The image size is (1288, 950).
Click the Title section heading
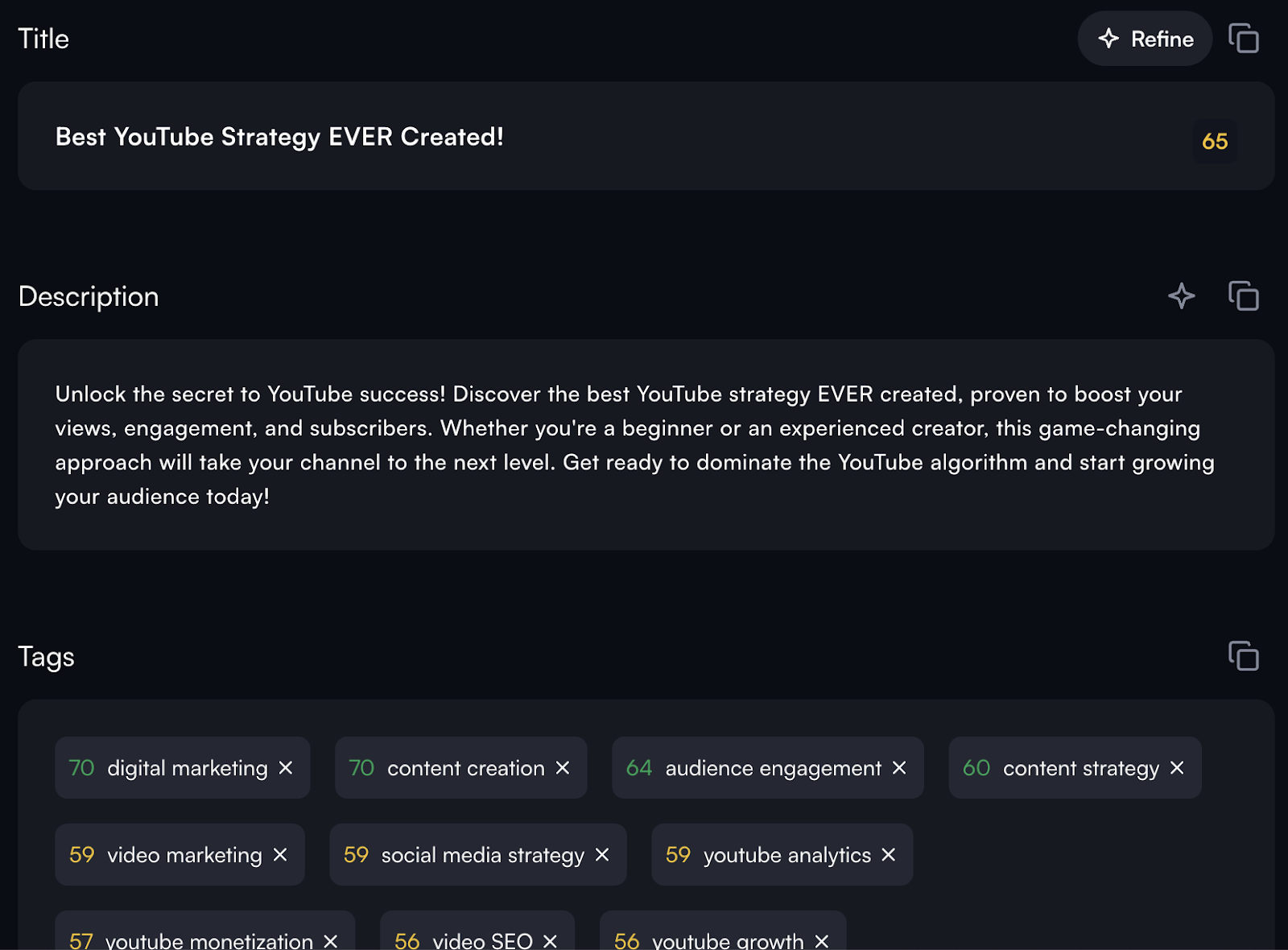point(43,39)
